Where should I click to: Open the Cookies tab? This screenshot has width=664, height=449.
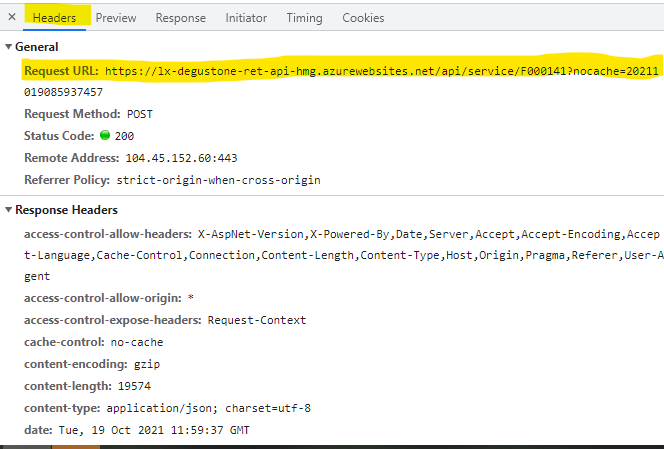pos(363,18)
